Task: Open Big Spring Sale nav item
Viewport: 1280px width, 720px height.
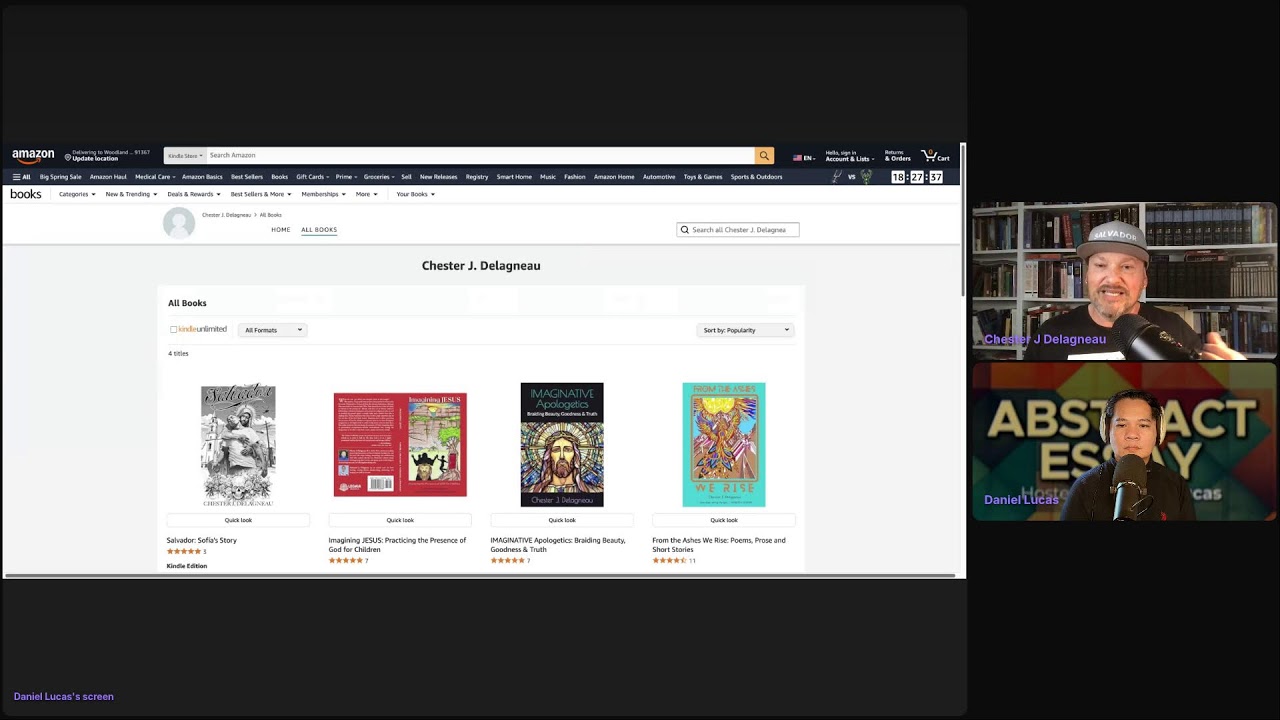Action: click(x=60, y=177)
